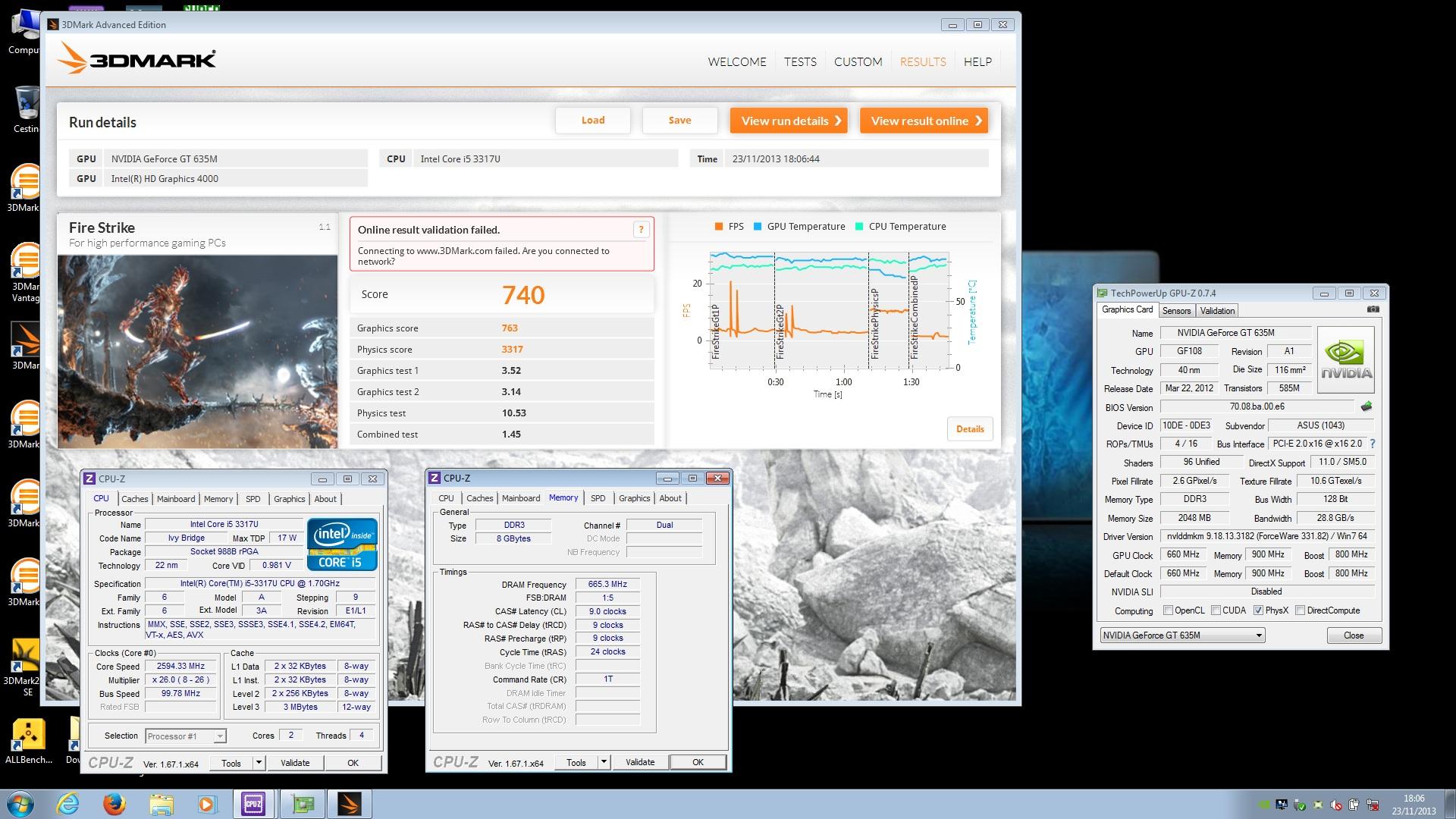
Task: Click Save button in Run details
Action: pyautogui.click(x=679, y=121)
